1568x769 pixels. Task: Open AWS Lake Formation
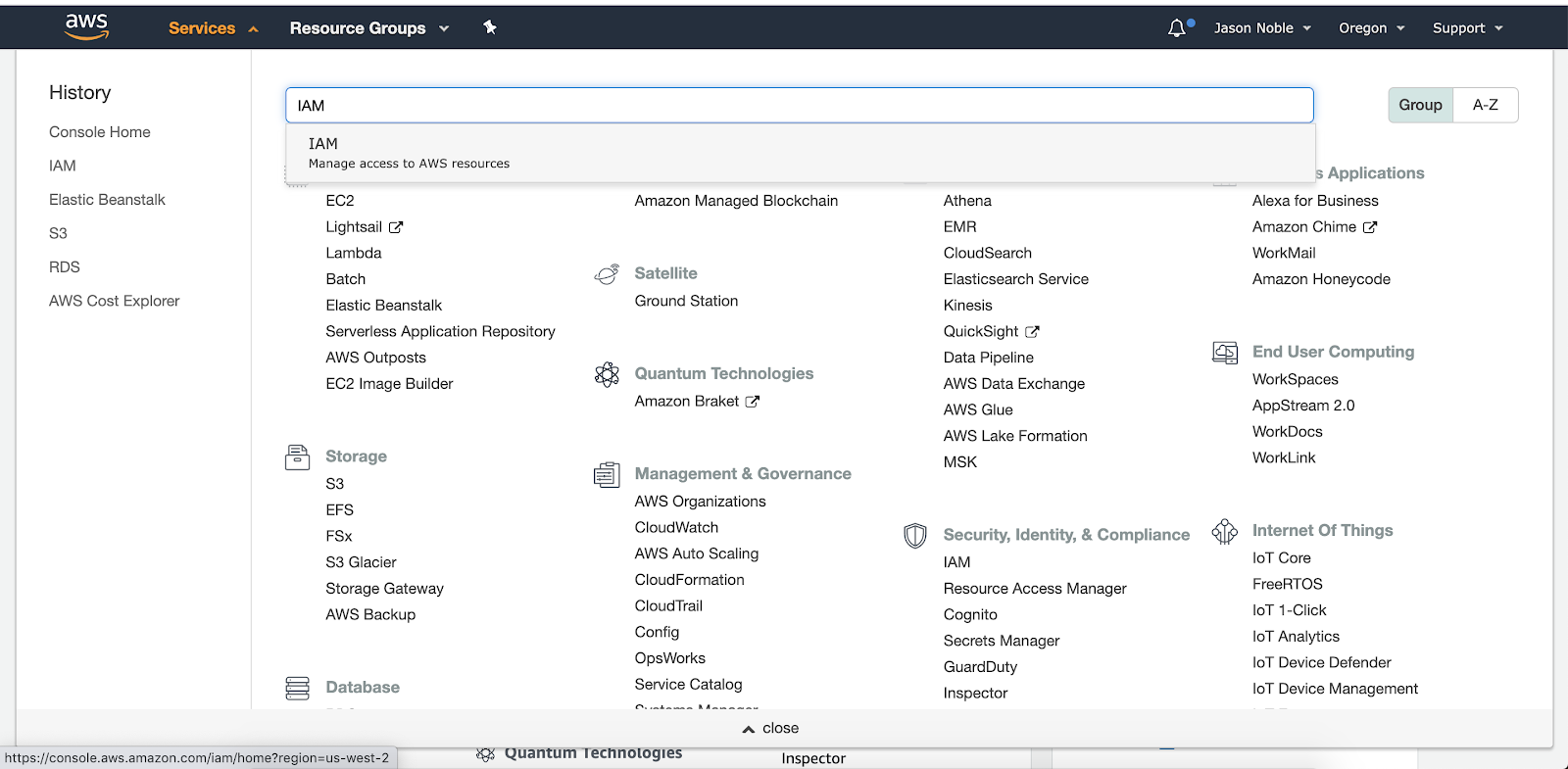pos(1015,437)
